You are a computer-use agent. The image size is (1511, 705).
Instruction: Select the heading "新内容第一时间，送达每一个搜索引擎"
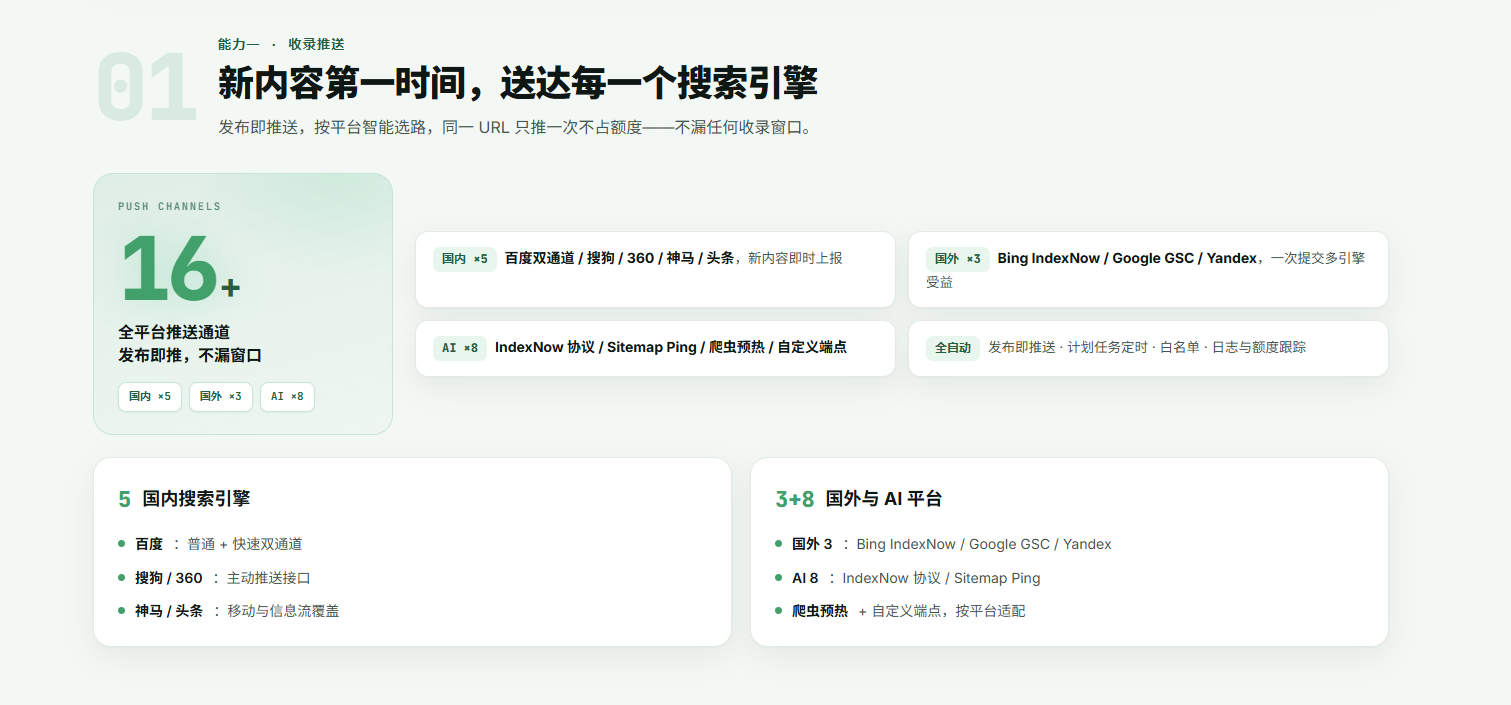518,83
